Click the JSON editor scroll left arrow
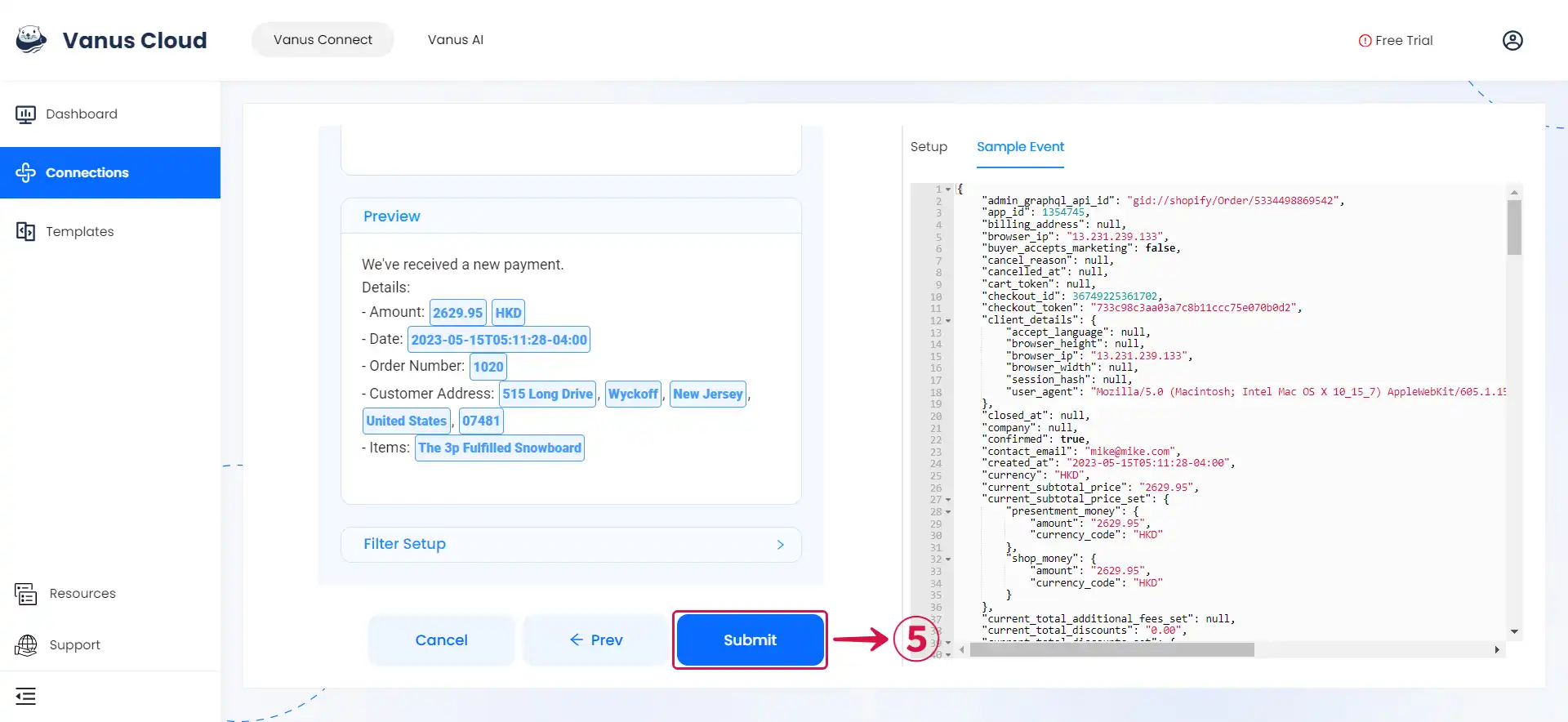The width and height of the screenshot is (1568, 722). (963, 650)
